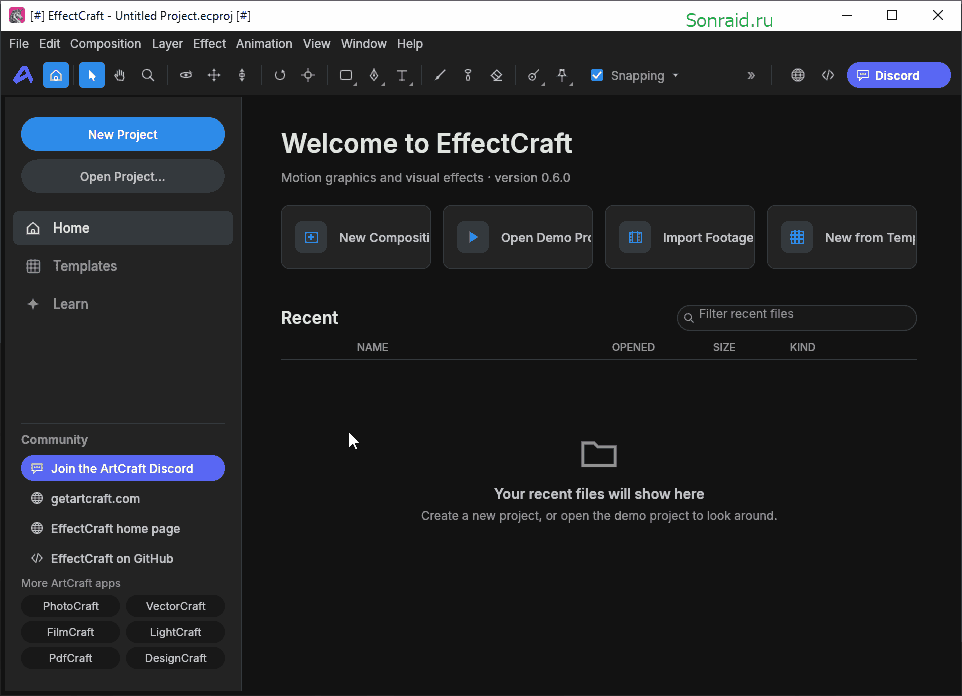Toggle the Snapping checkbox

tap(596, 75)
